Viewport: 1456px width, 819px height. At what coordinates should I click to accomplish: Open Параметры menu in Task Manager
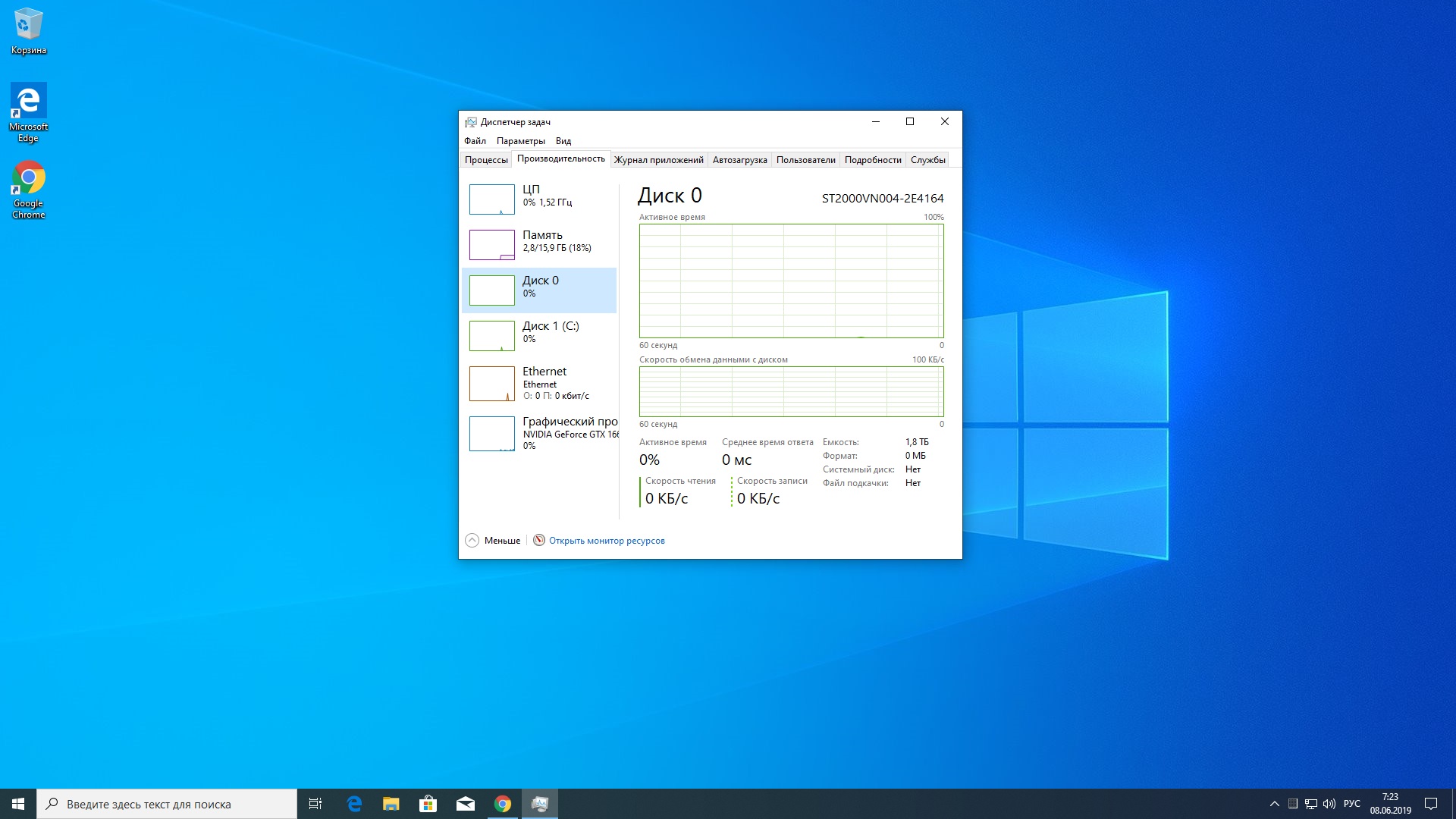coord(519,140)
